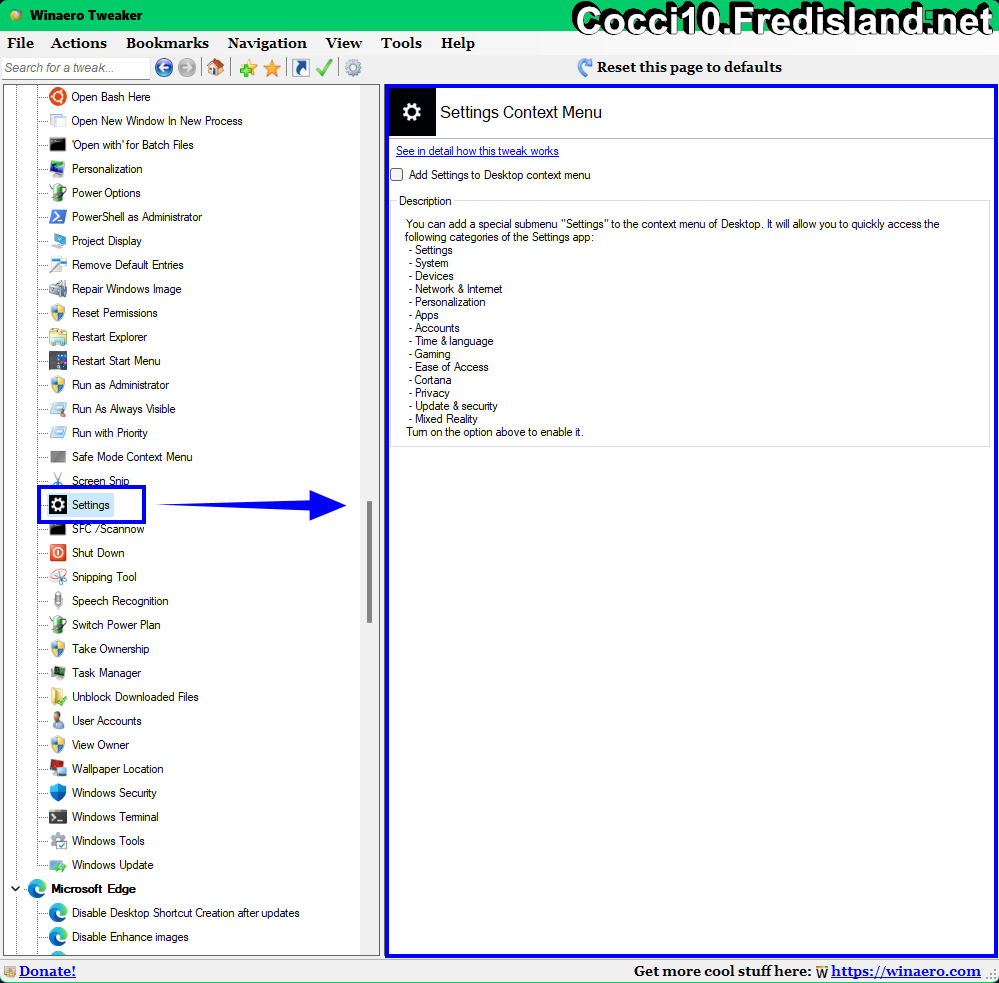This screenshot has width=999, height=983.
Task: Select Disable Desktop Shortcut Creation after updates
Action: 185,913
